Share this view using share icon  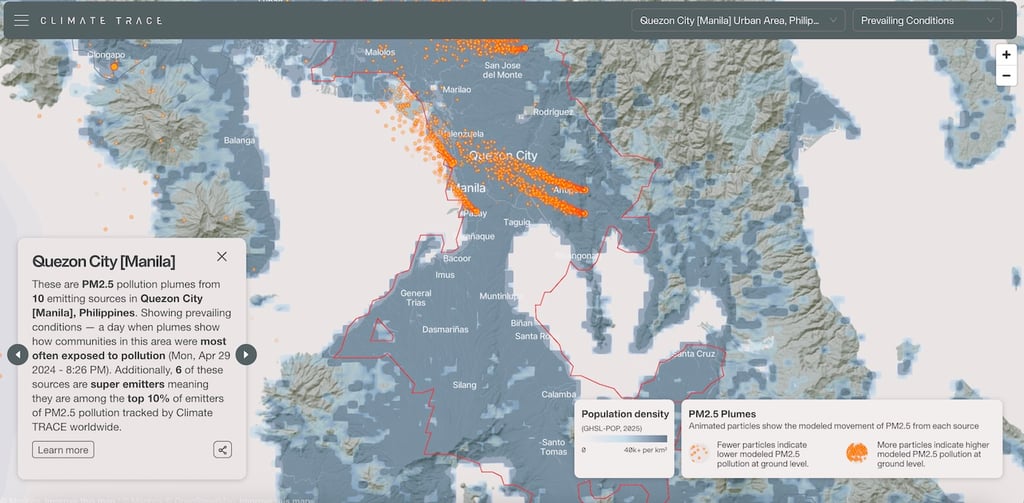pos(222,450)
